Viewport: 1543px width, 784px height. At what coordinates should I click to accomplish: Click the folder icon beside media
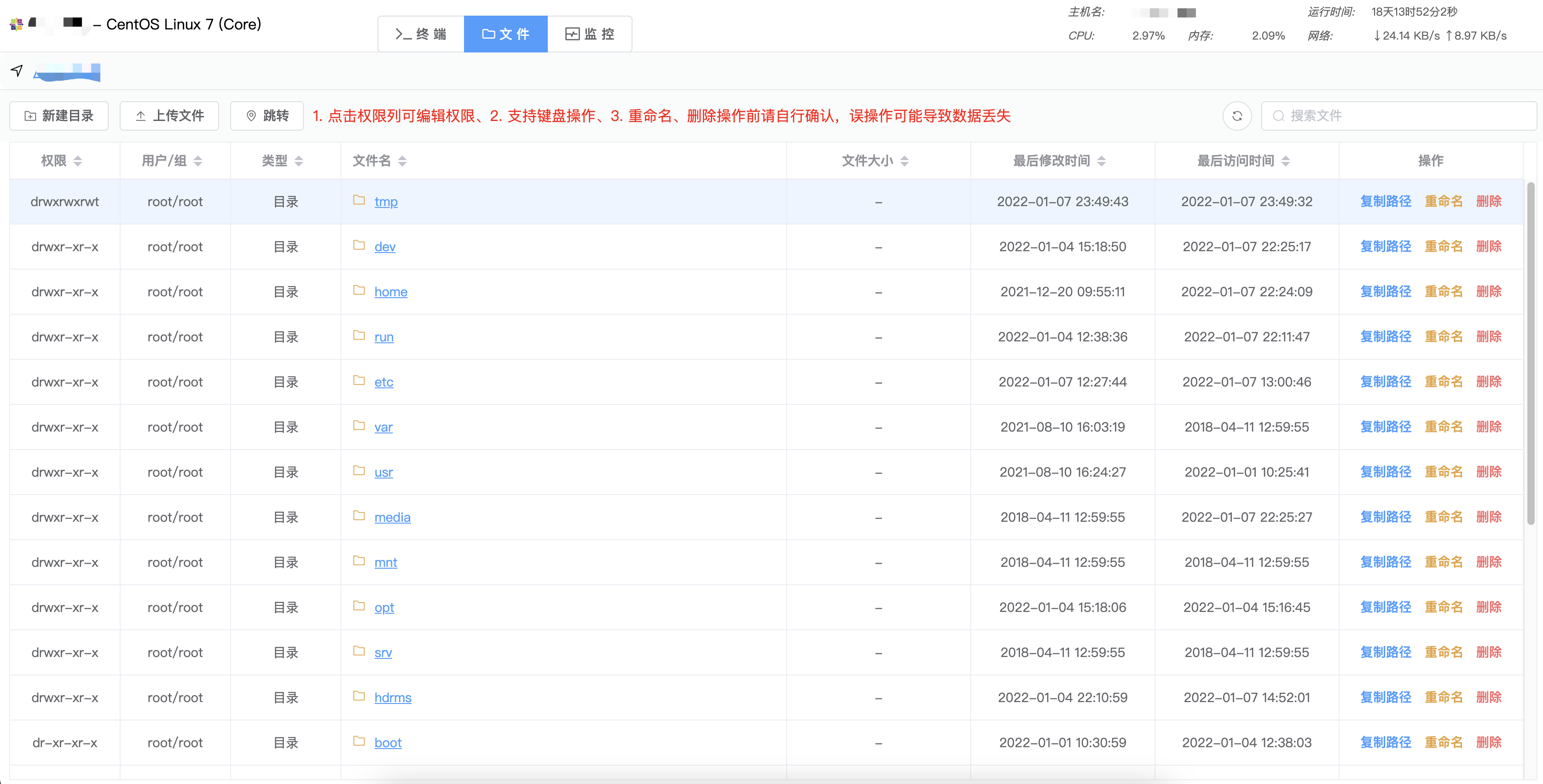[359, 516]
